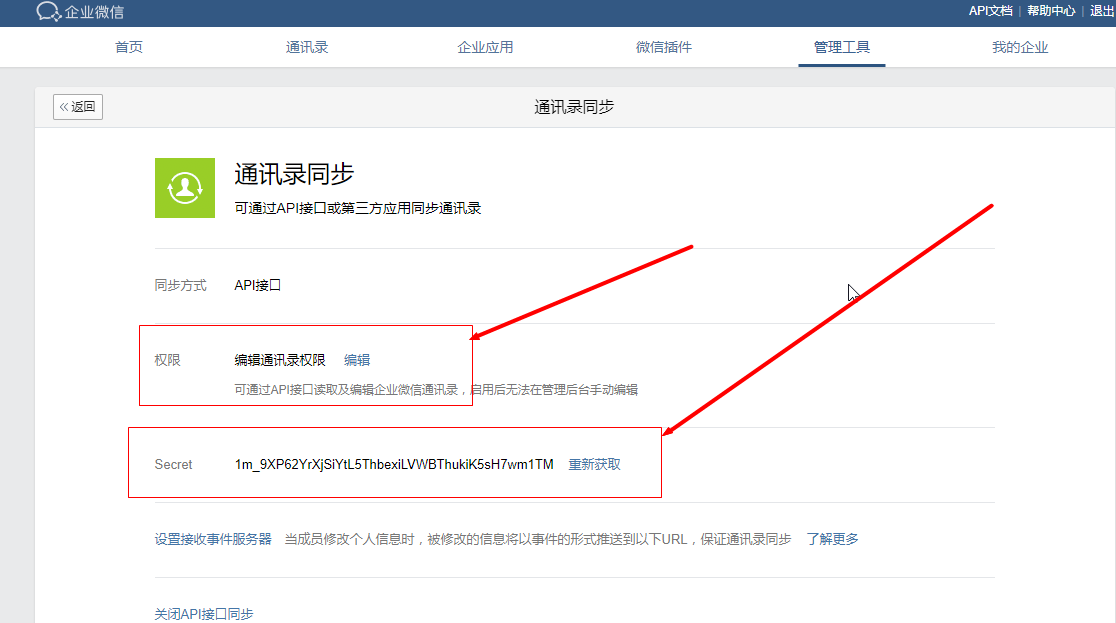
Task: Open the 帮助中心 link
Action: 1051,11
